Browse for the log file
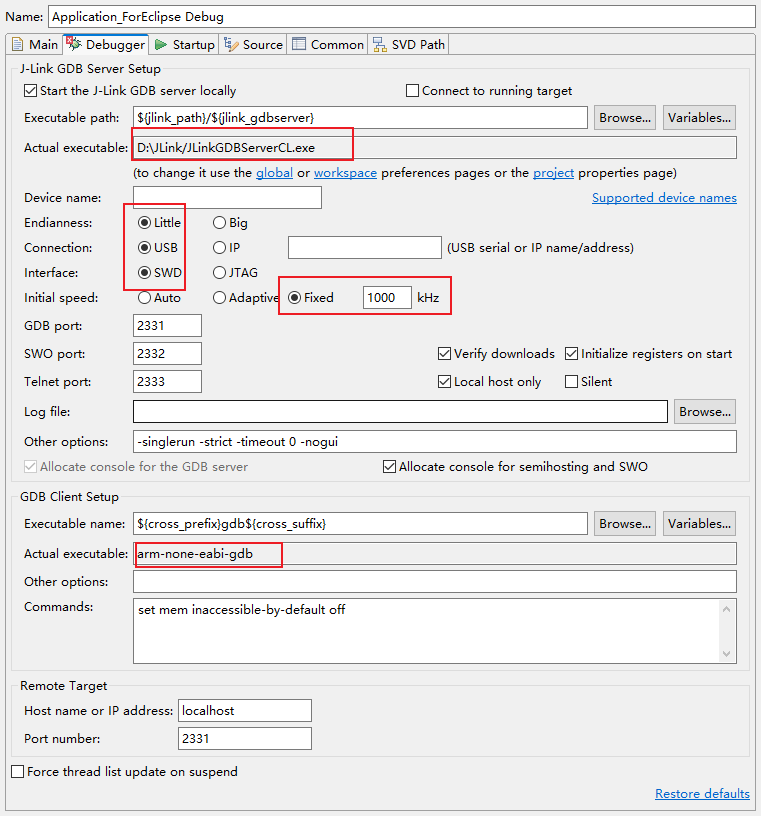 [705, 412]
